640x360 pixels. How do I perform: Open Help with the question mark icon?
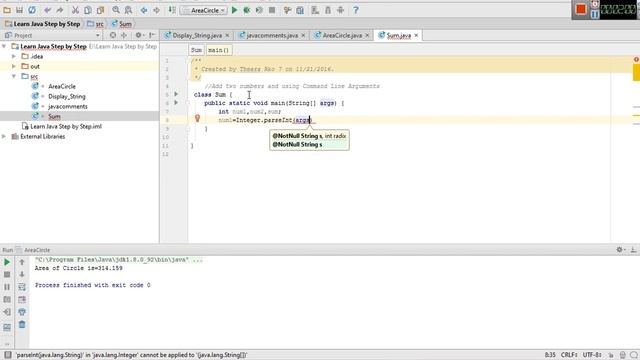click(x=356, y=10)
